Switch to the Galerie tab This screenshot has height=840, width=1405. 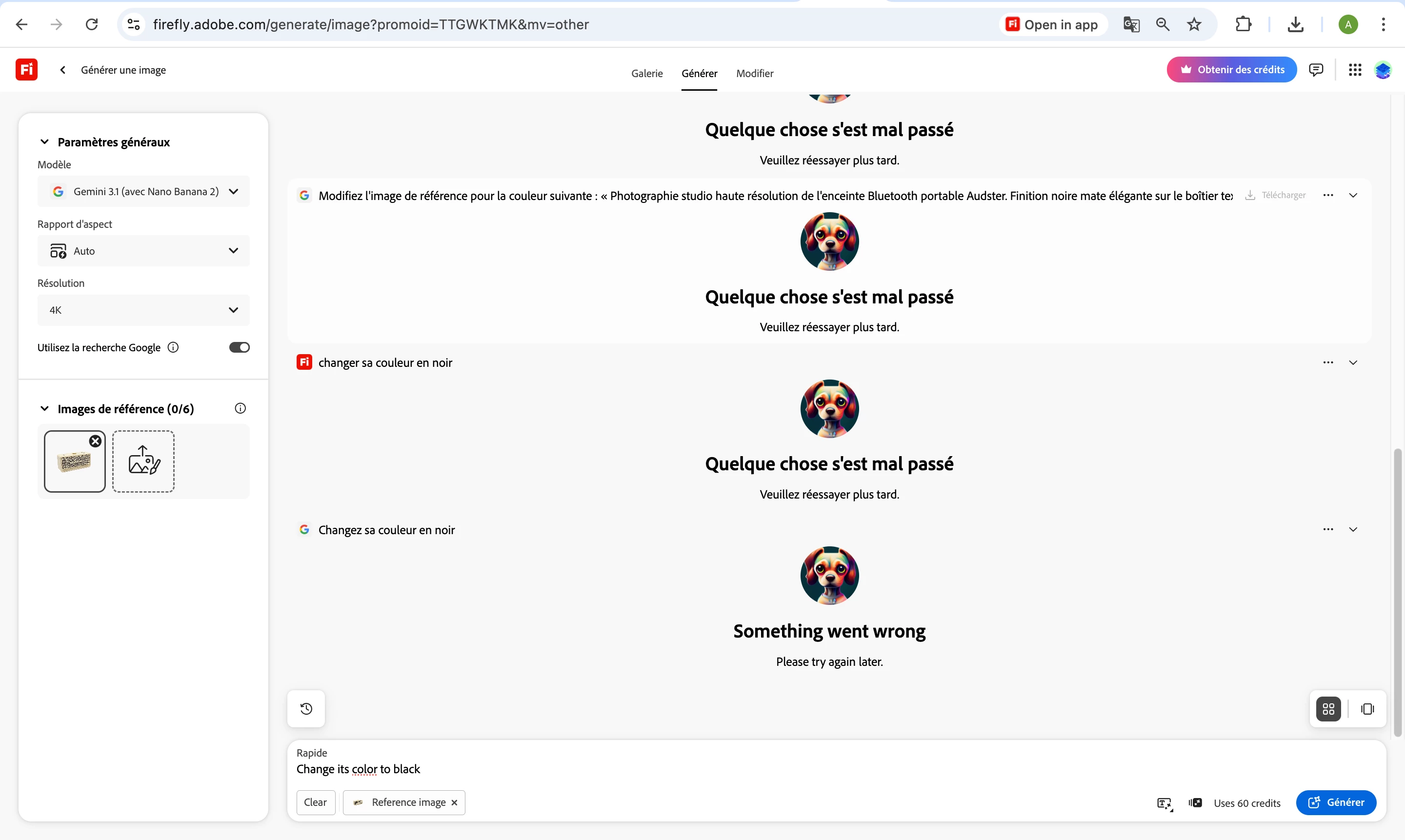(x=646, y=74)
